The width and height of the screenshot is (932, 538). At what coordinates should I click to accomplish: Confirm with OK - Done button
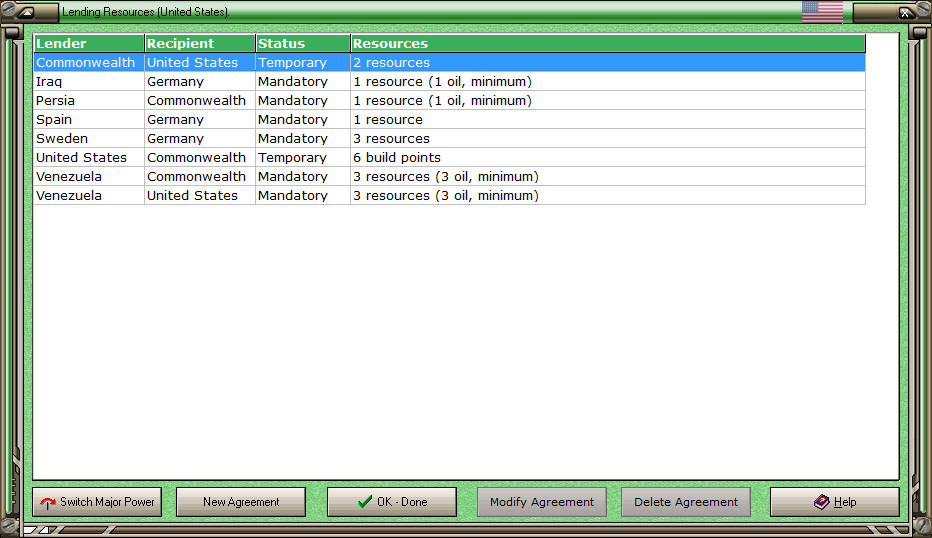[392, 502]
